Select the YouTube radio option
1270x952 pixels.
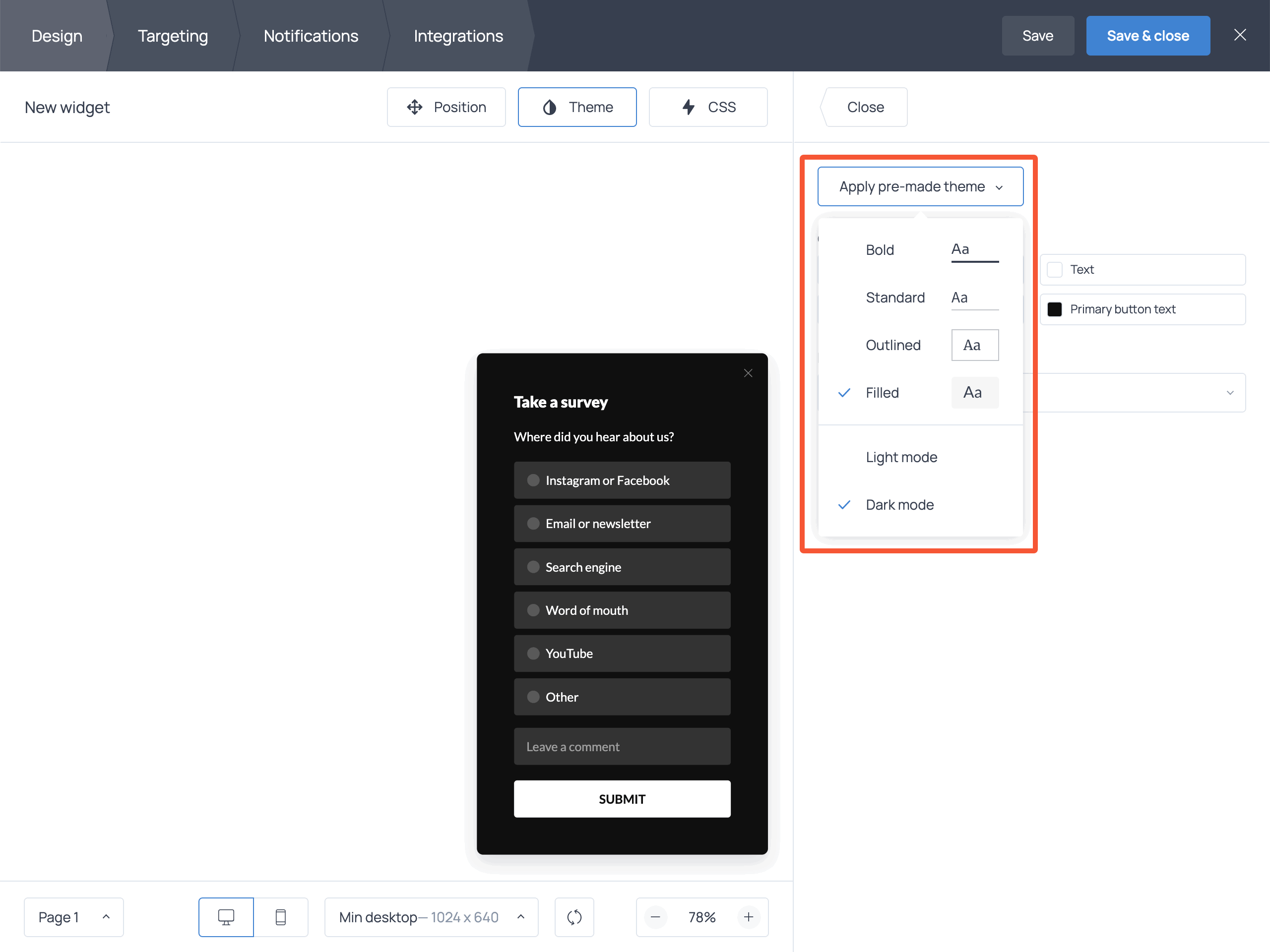tap(533, 653)
